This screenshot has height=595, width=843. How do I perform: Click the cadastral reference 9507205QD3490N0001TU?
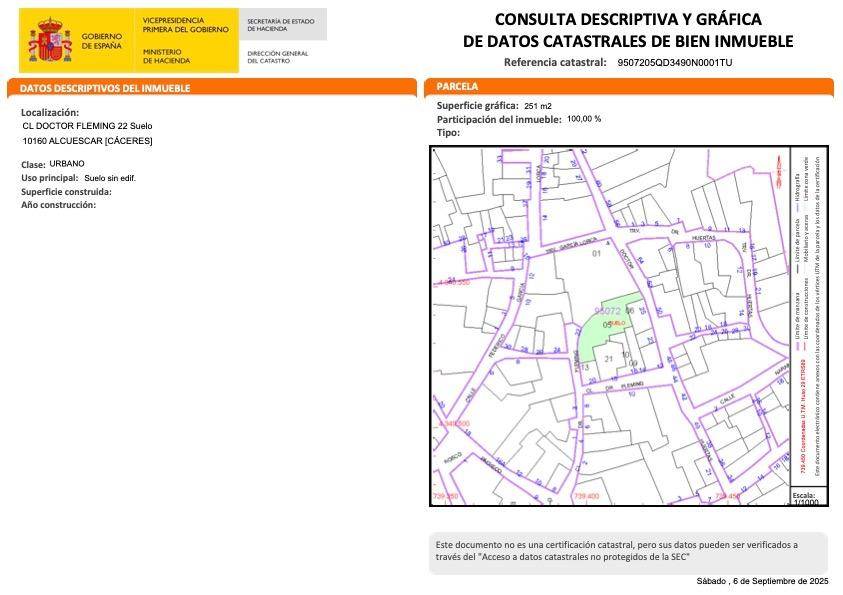(675, 62)
